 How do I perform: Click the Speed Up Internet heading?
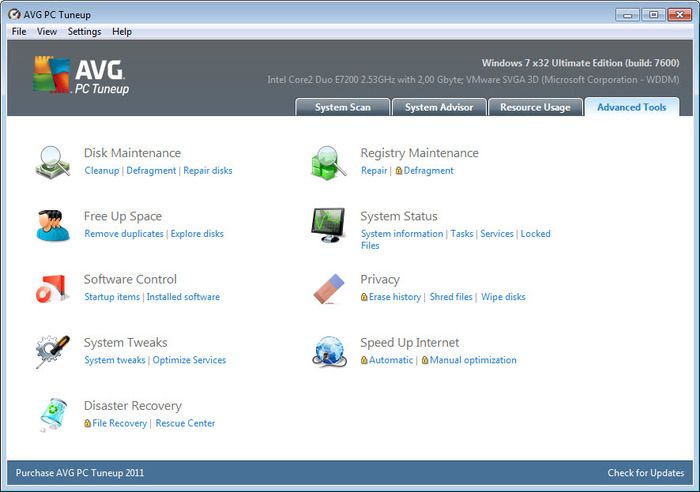tap(409, 343)
